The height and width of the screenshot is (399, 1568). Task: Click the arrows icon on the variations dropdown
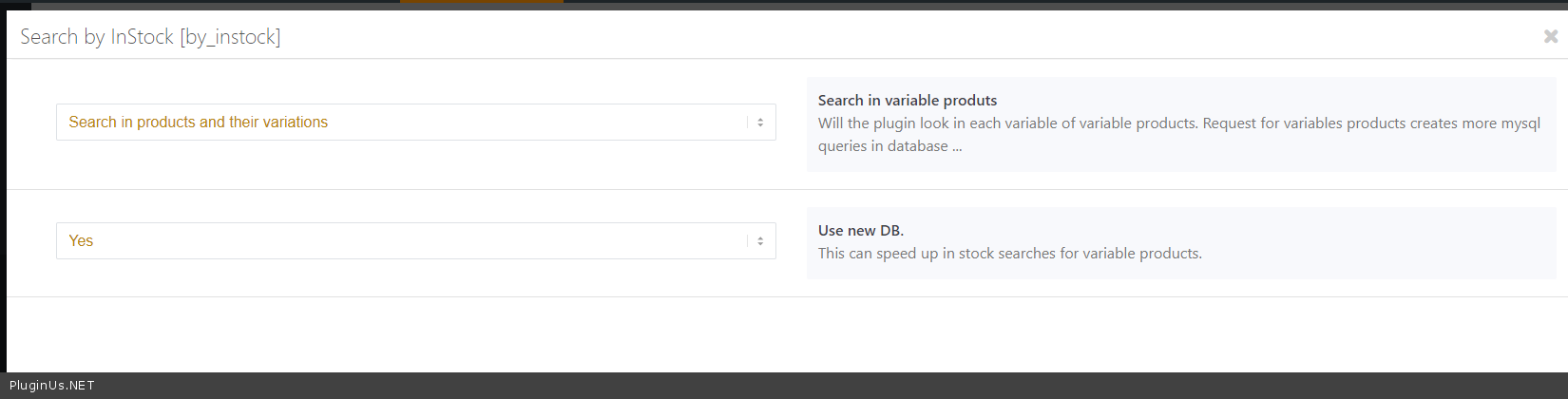click(x=760, y=123)
